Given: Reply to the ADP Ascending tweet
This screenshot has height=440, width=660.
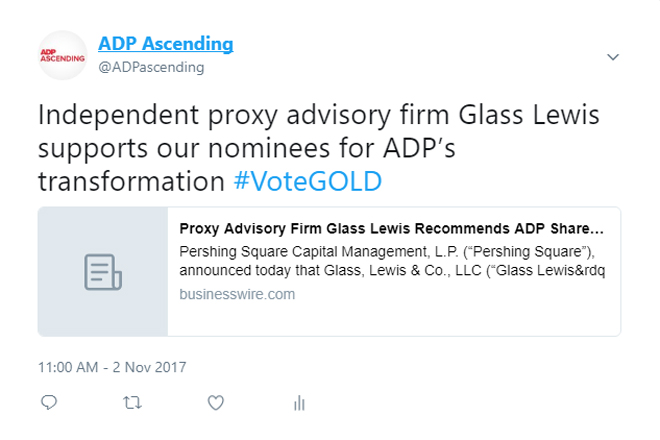Looking at the screenshot, I should [x=49, y=403].
